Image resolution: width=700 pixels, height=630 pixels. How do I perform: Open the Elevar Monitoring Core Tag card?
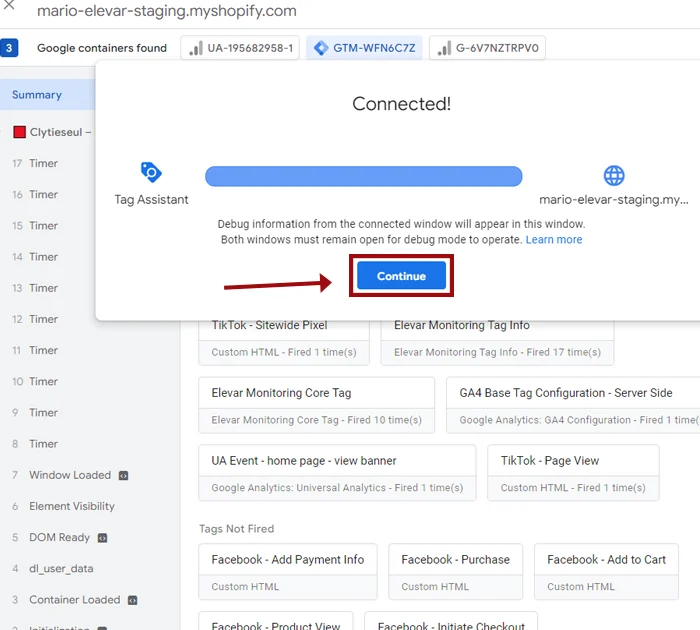317,405
